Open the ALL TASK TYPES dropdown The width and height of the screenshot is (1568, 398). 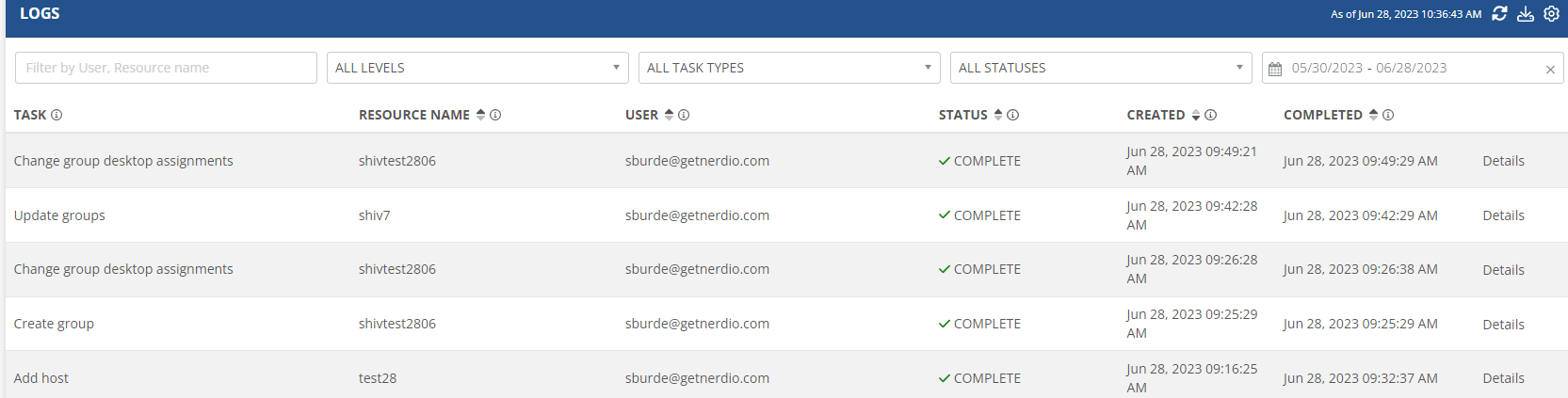click(x=789, y=68)
